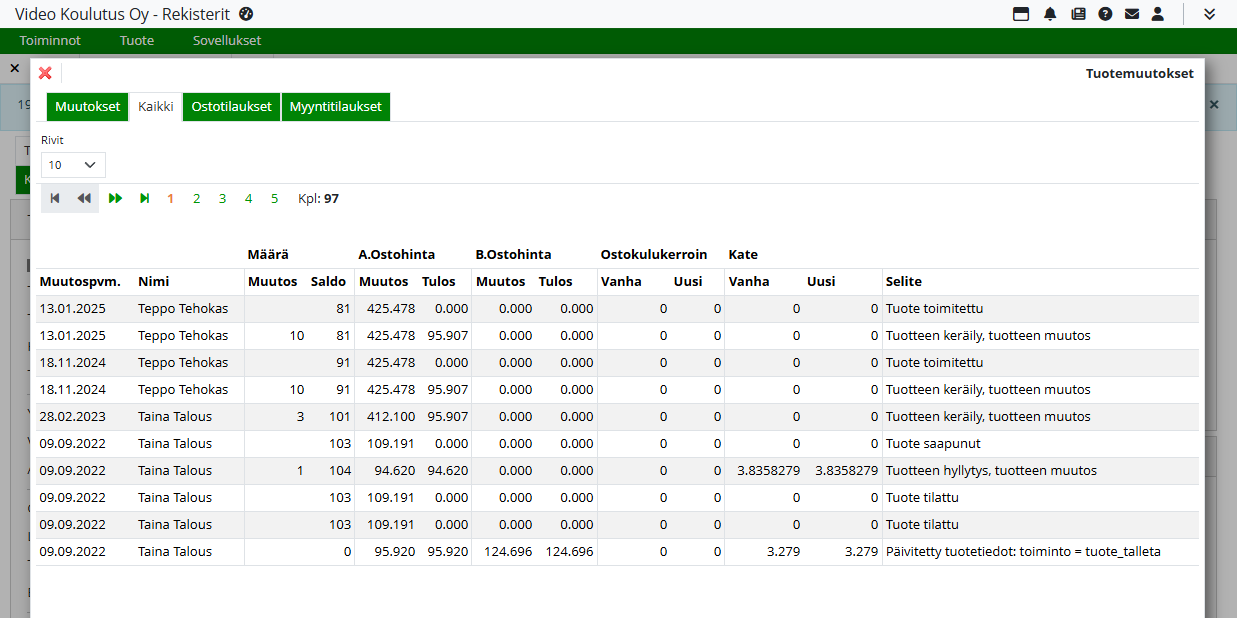Click the user profile icon
Screen dimensions: 1237x618
[x=1158, y=14]
